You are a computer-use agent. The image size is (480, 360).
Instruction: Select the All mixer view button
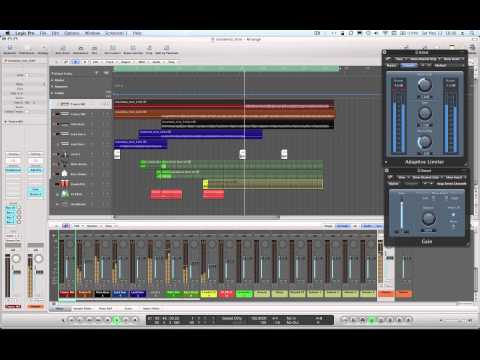point(355,226)
